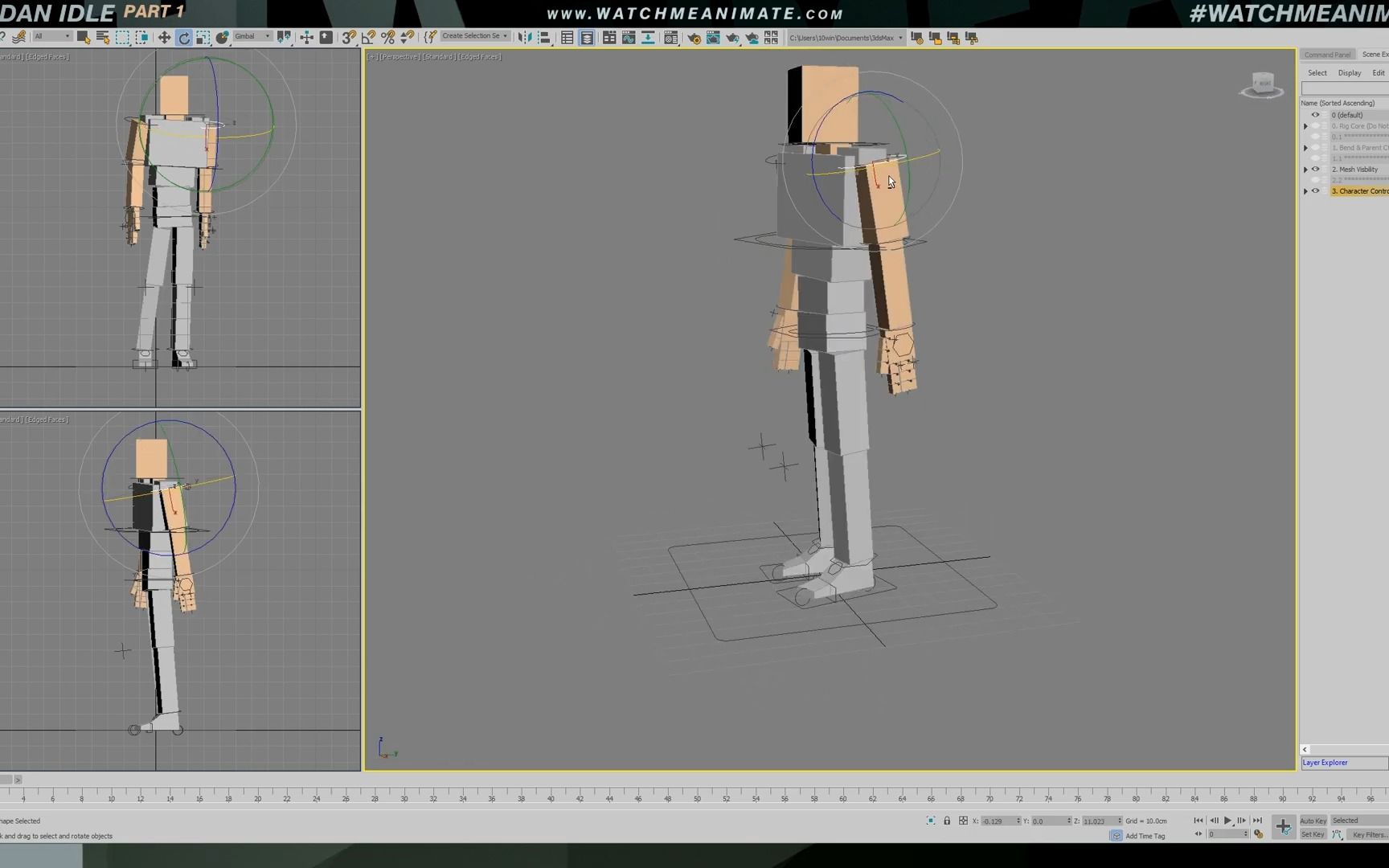Click frame 40 on the timeline
This screenshot has width=1389, height=868.
tap(551, 797)
